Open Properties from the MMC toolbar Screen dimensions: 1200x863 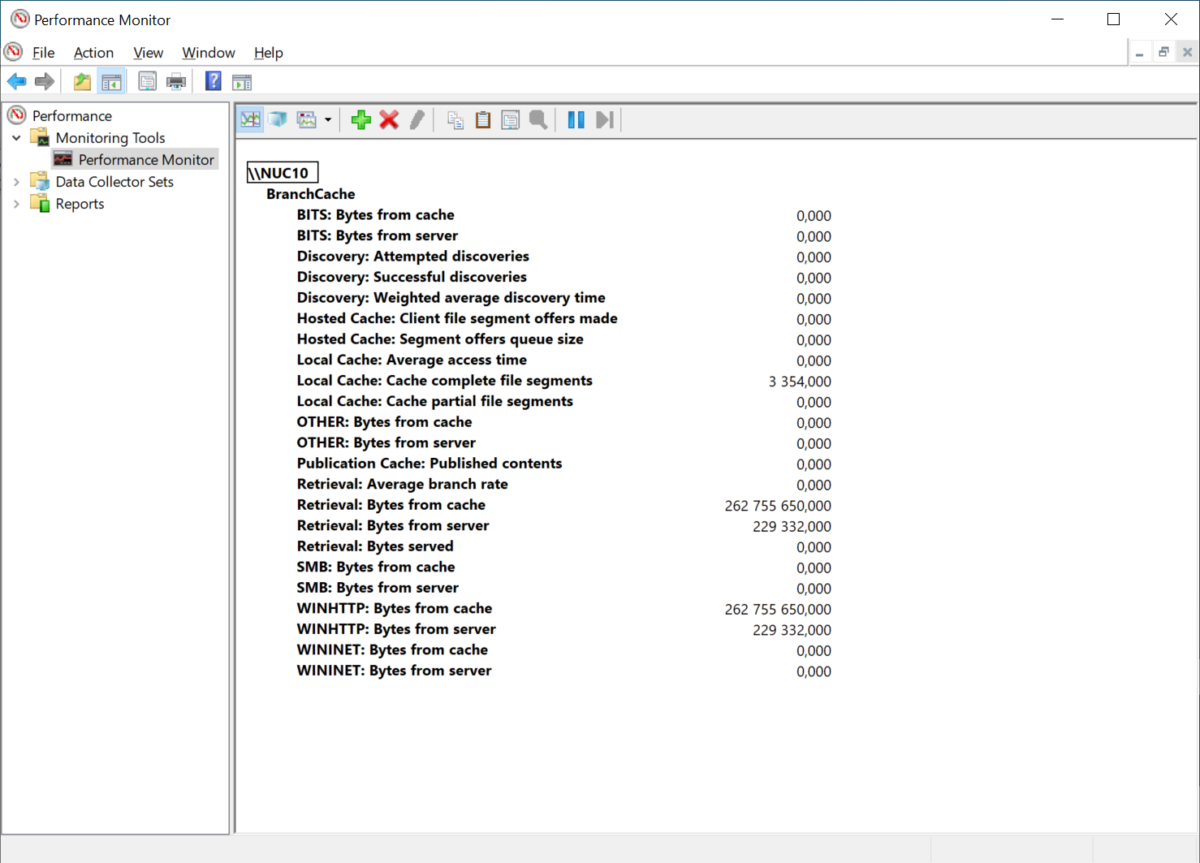tap(148, 82)
